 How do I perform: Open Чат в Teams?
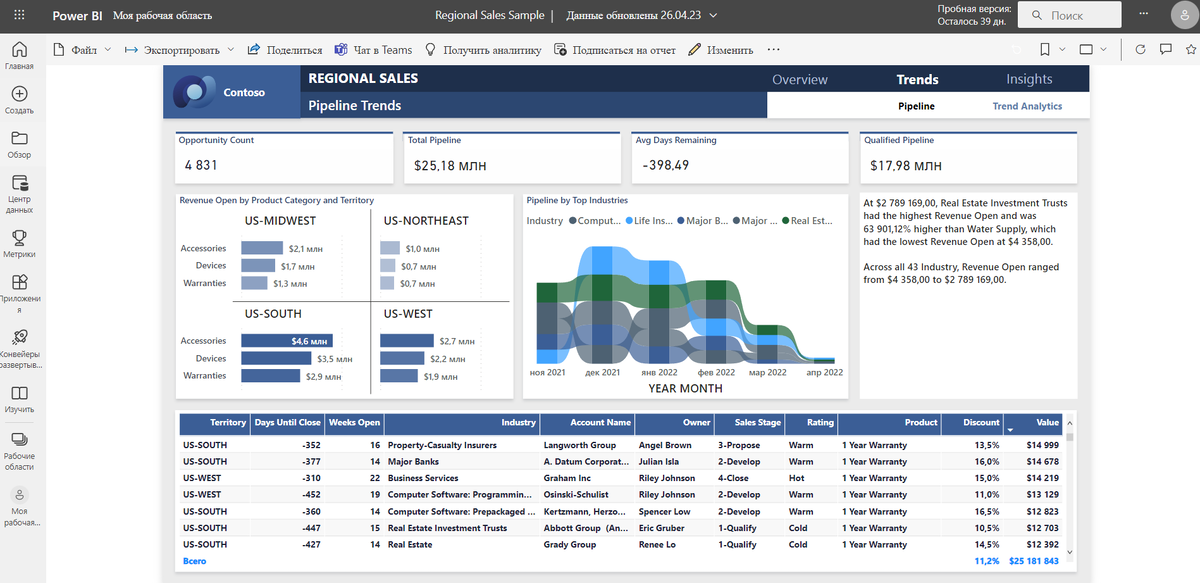373,49
